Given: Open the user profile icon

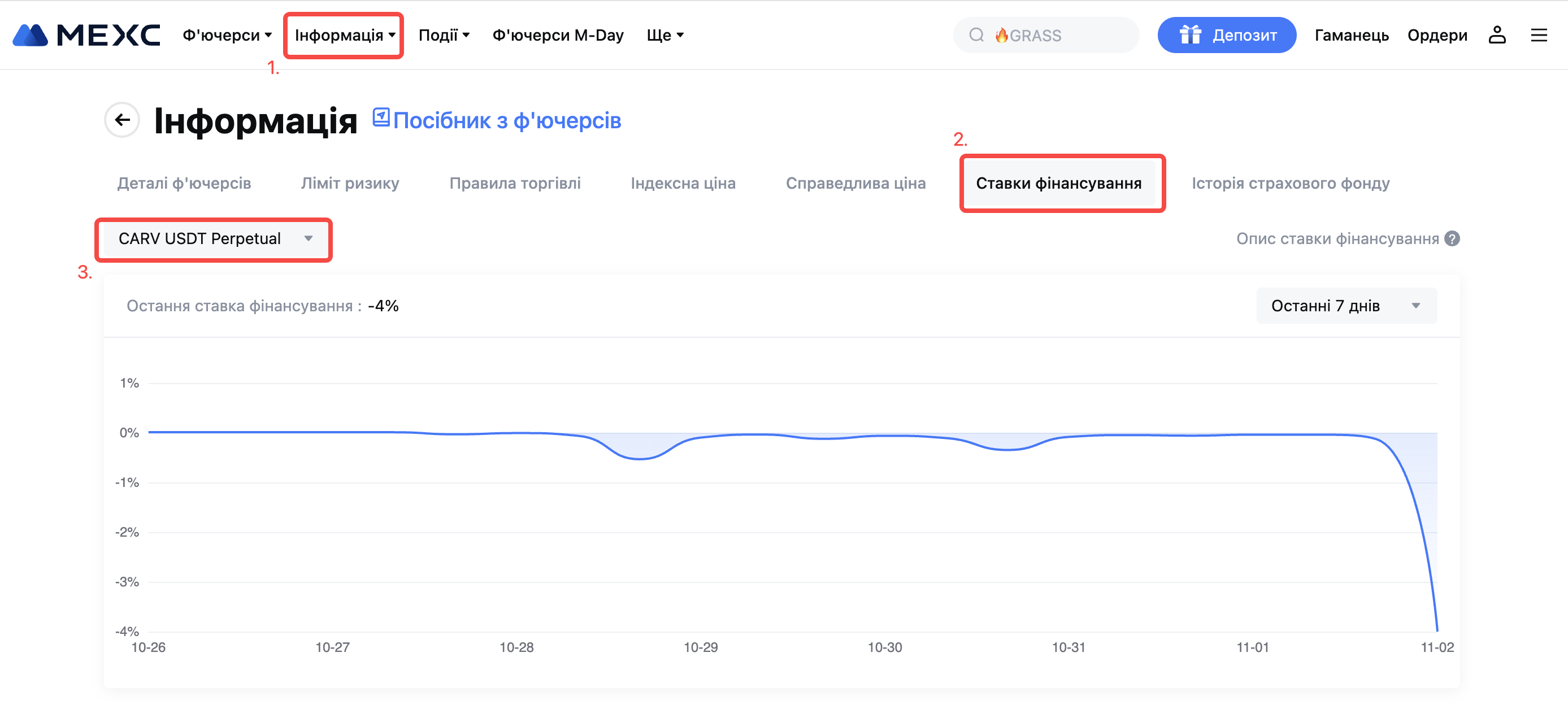Looking at the screenshot, I should point(1497,35).
